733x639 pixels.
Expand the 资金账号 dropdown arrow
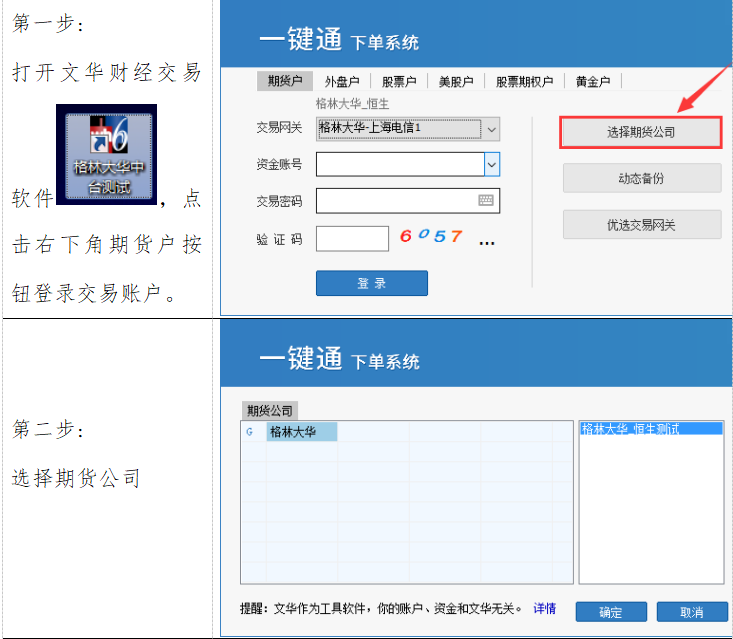pyautogui.click(x=492, y=165)
